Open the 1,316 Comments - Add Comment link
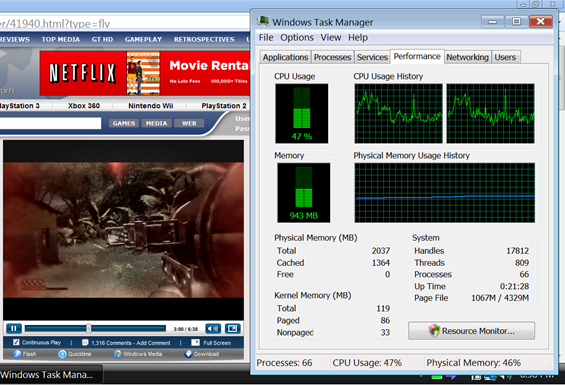Viewport: 565px width, 385px height. 130,343
